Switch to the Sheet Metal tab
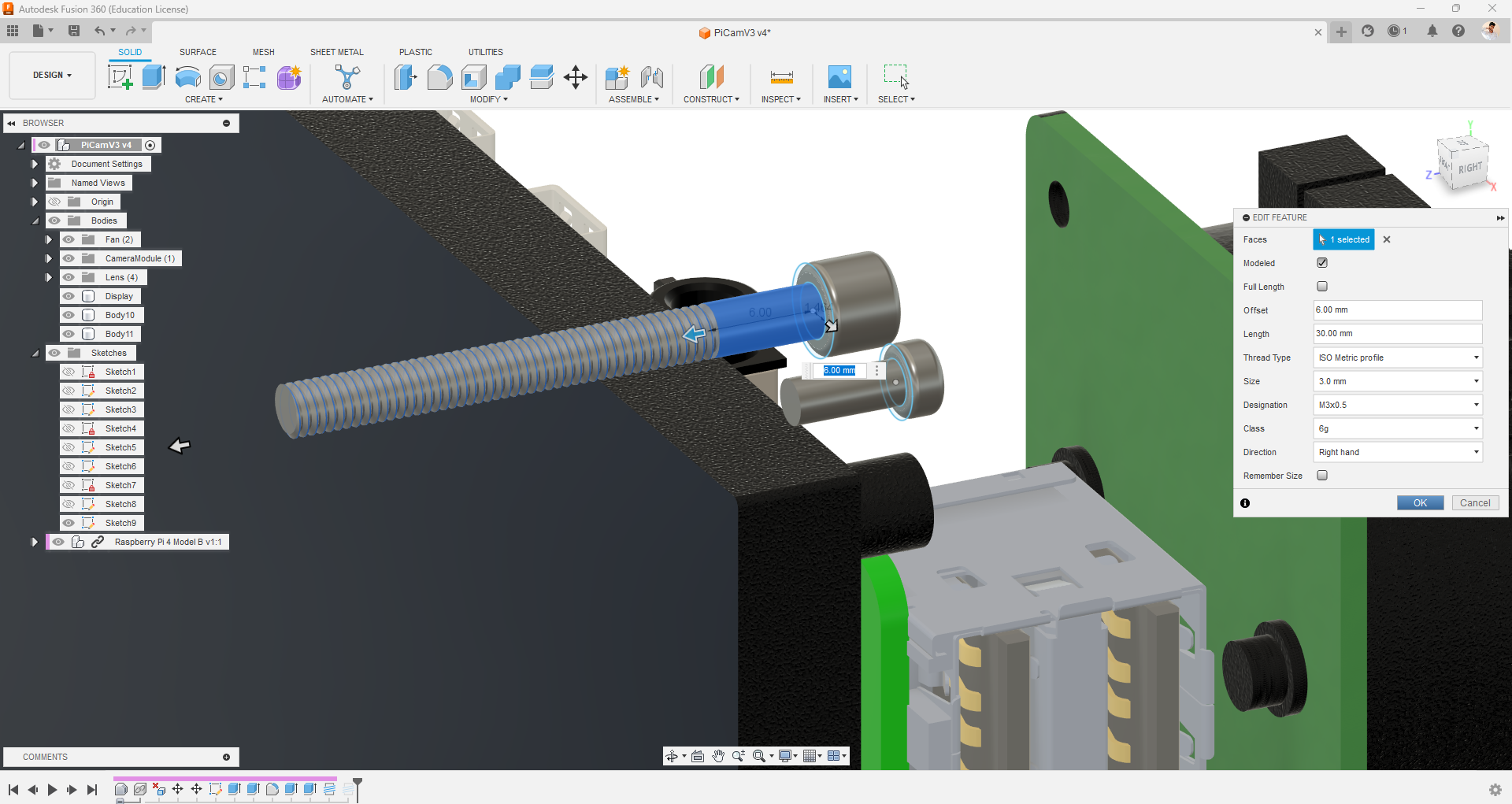Viewport: 1512px width, 804px height. tap(337, 52)
